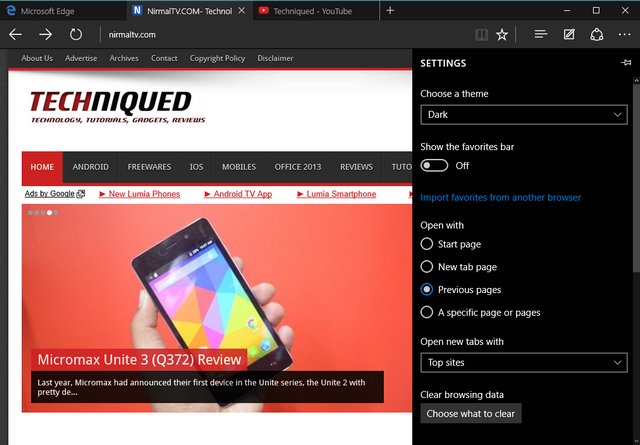Viewport: 640px width, 445px height.
Task: Select HOME in site navigation
Action: 42,167
